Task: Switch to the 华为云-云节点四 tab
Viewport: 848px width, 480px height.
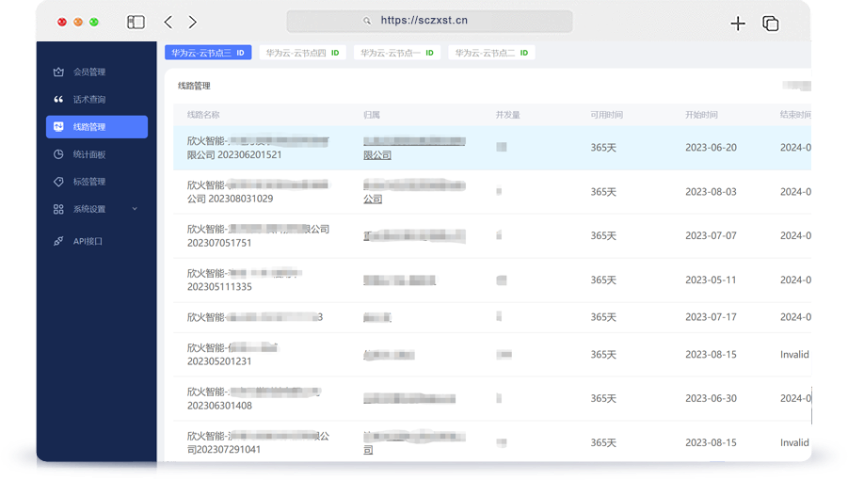Action: pos(302,52)
